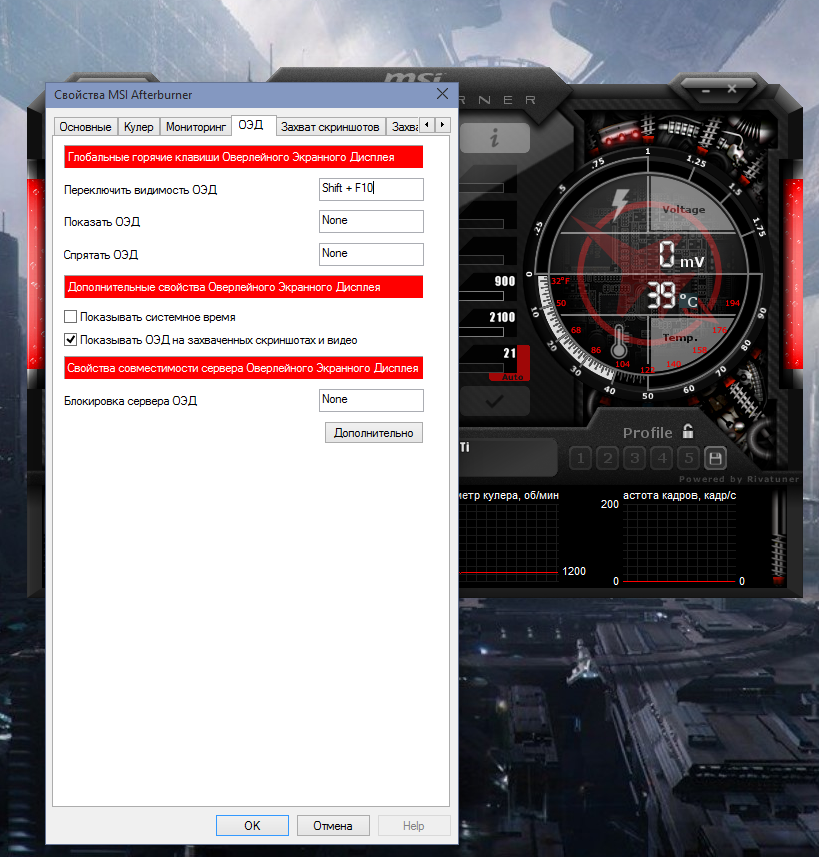The image size is (819, 857).
Task: Click the red header 'Свойства совместимости сервера Оверлейного Экранного Дисплея'
Action: 243,368
